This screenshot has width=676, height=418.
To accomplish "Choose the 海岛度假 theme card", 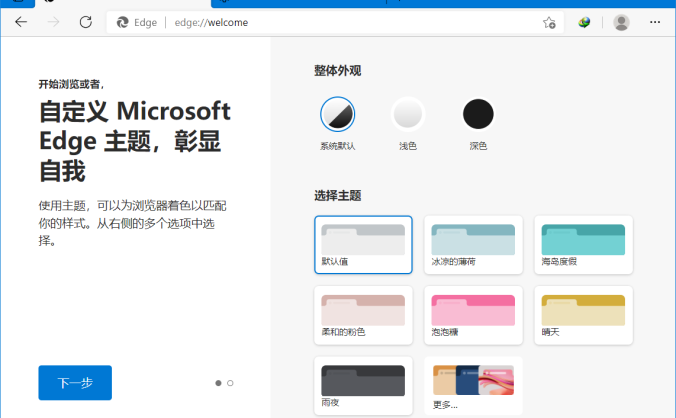I will pos(584,245).
